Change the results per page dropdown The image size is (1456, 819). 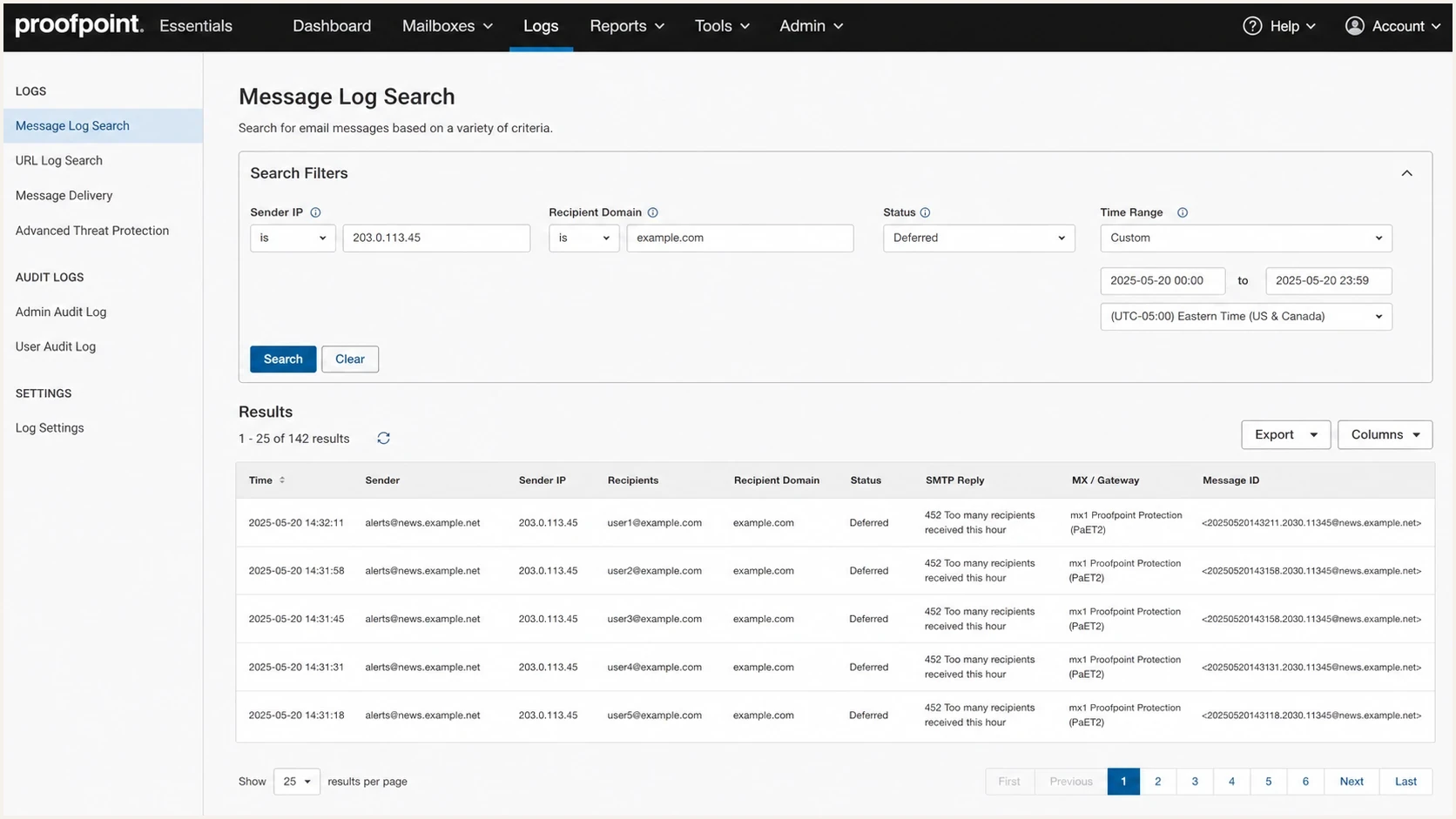click(296, 782)
